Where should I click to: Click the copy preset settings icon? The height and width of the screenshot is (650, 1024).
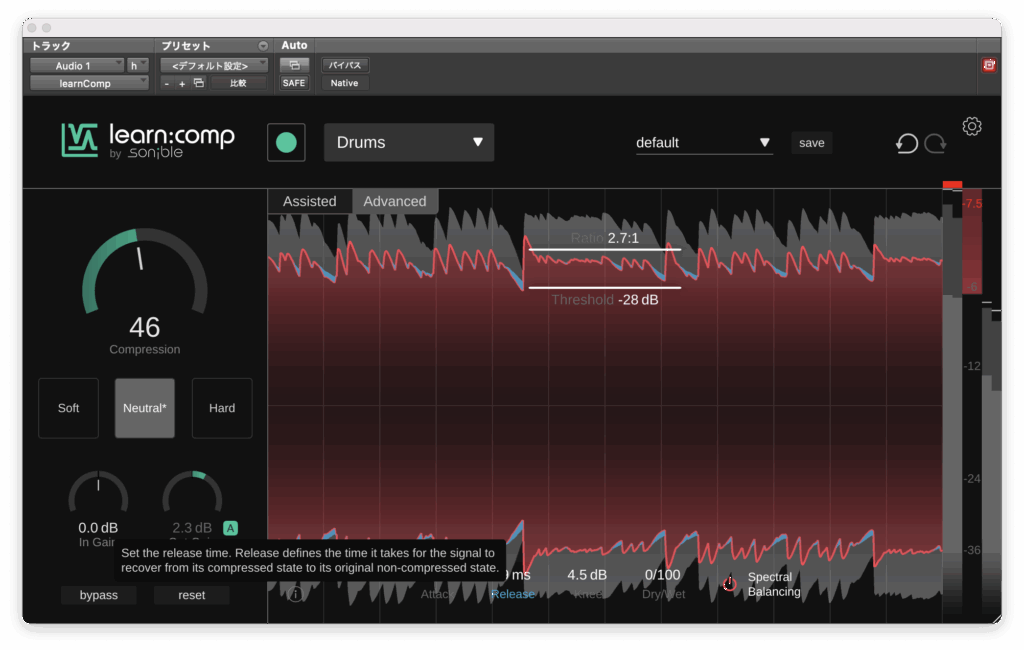pyautogui.click(x=199, y=83)
